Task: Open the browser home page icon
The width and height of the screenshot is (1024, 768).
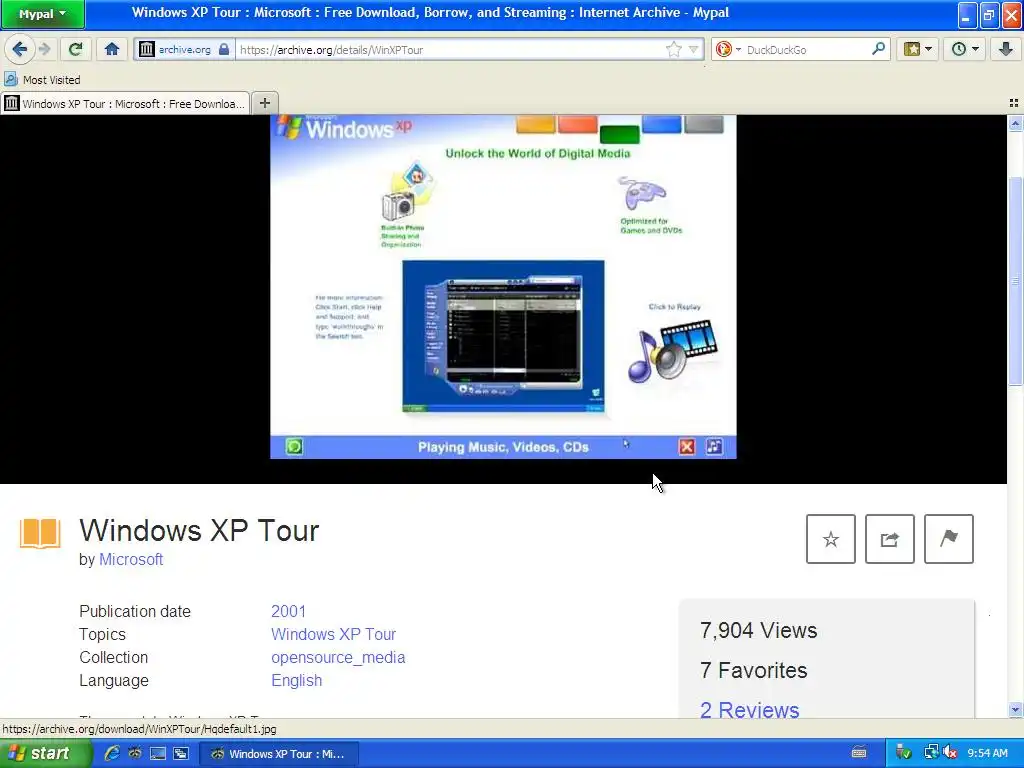Action: (112, 49)
